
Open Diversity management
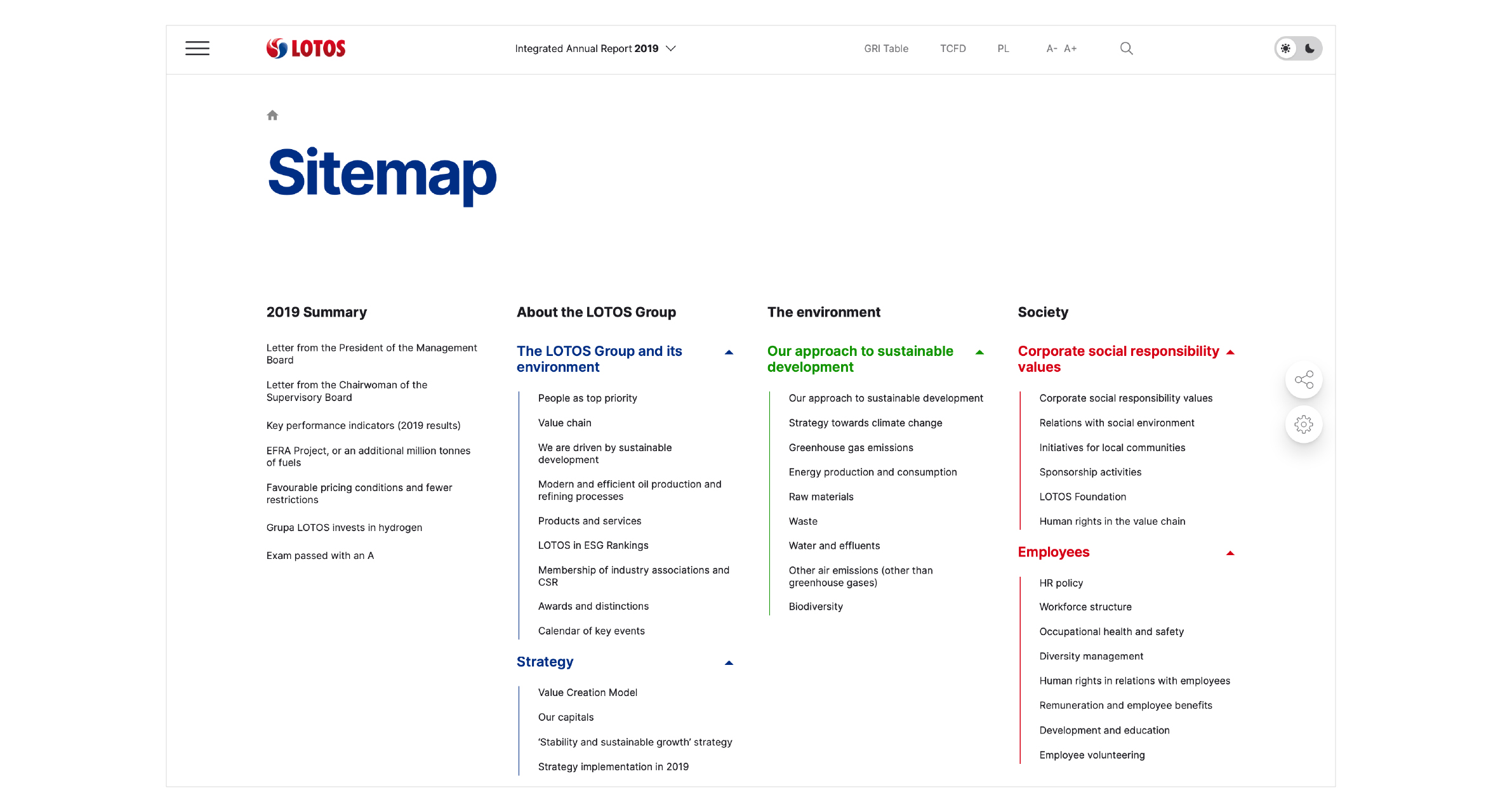1092,657
